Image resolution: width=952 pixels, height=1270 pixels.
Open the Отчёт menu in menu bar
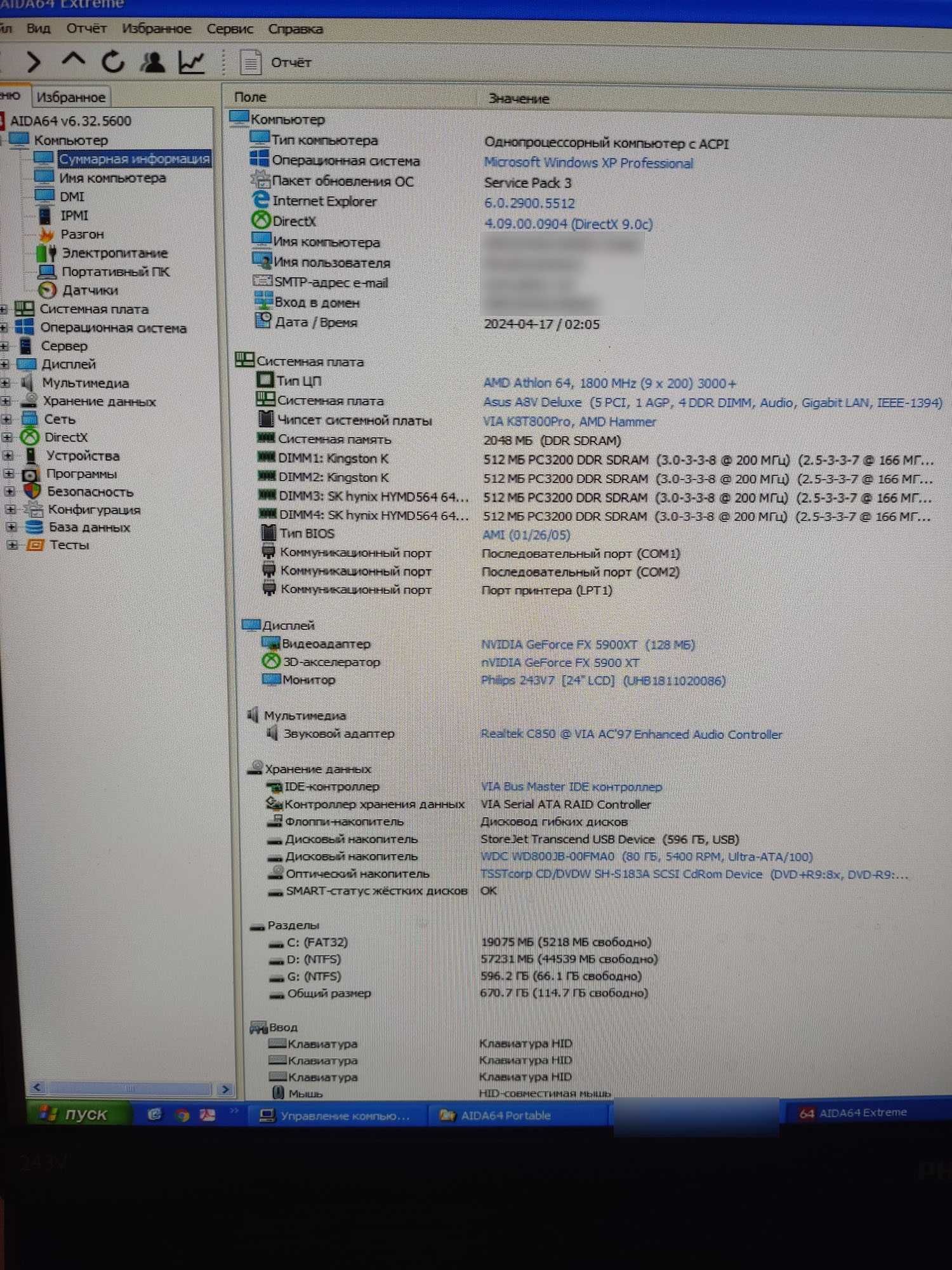[x=86, y=28]
